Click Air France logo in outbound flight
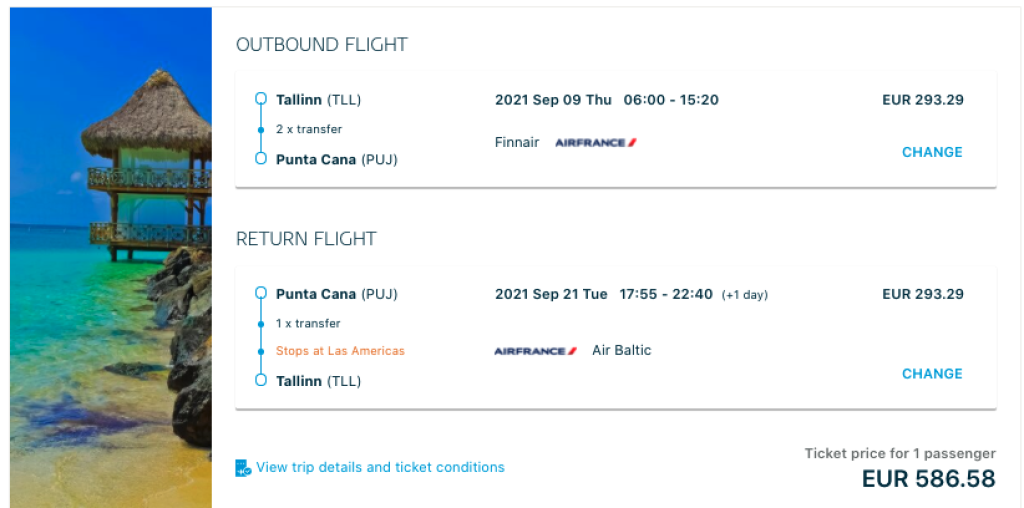This screenshot has width=1024, height=508. click(x=596, y=143)
